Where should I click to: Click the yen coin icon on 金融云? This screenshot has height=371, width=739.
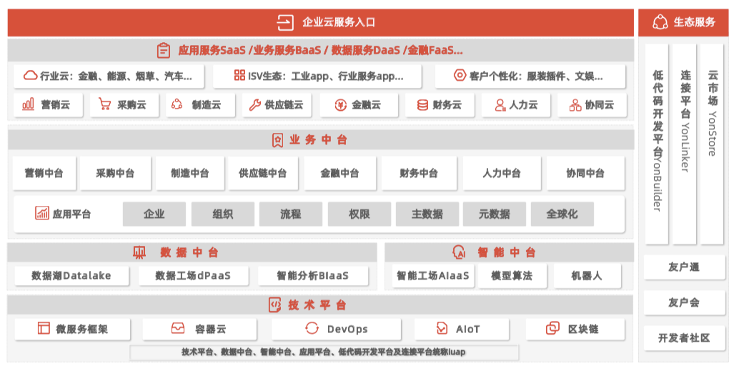(340, 105)
